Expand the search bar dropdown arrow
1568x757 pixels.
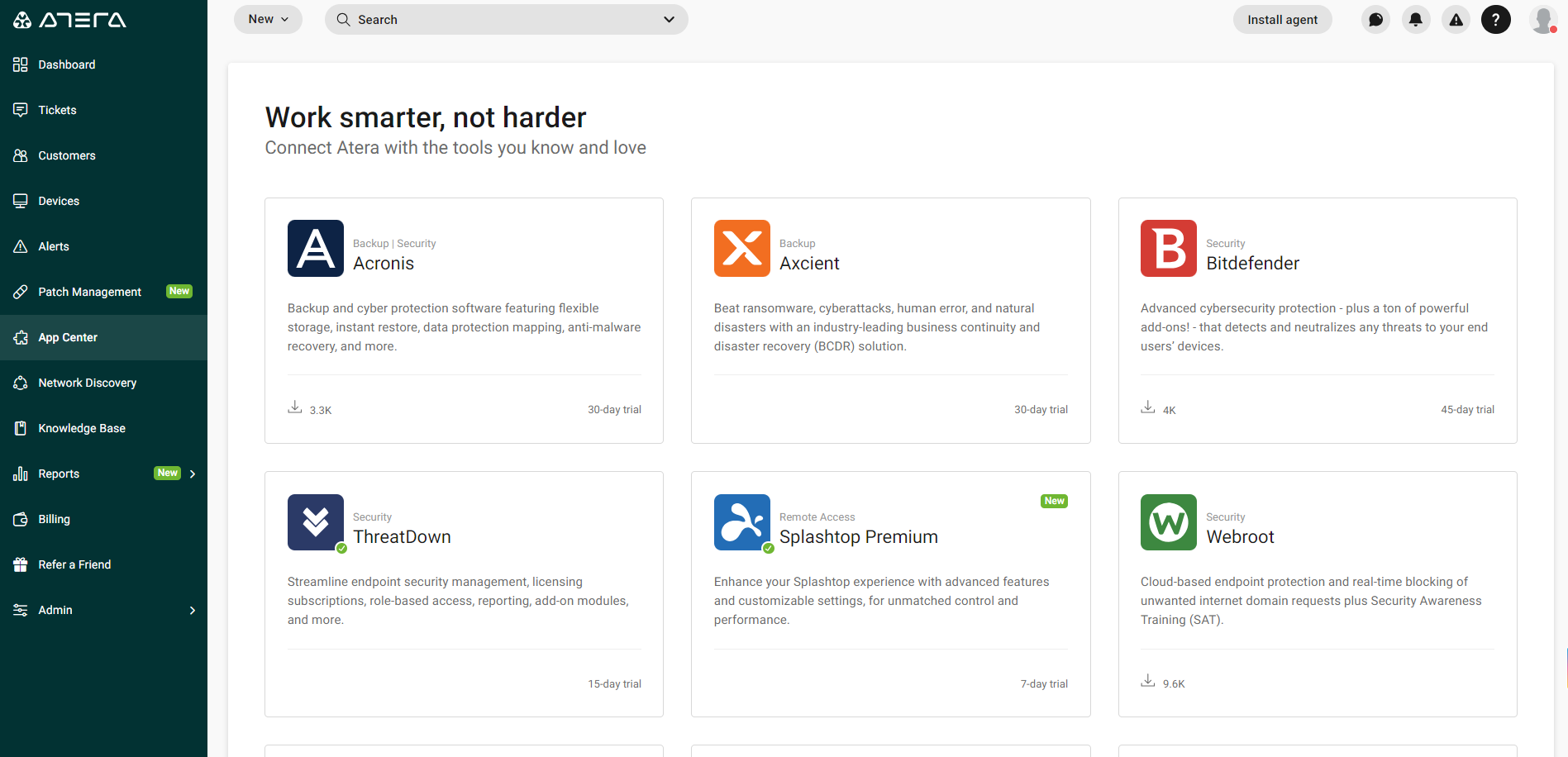(x=669, y=20)
